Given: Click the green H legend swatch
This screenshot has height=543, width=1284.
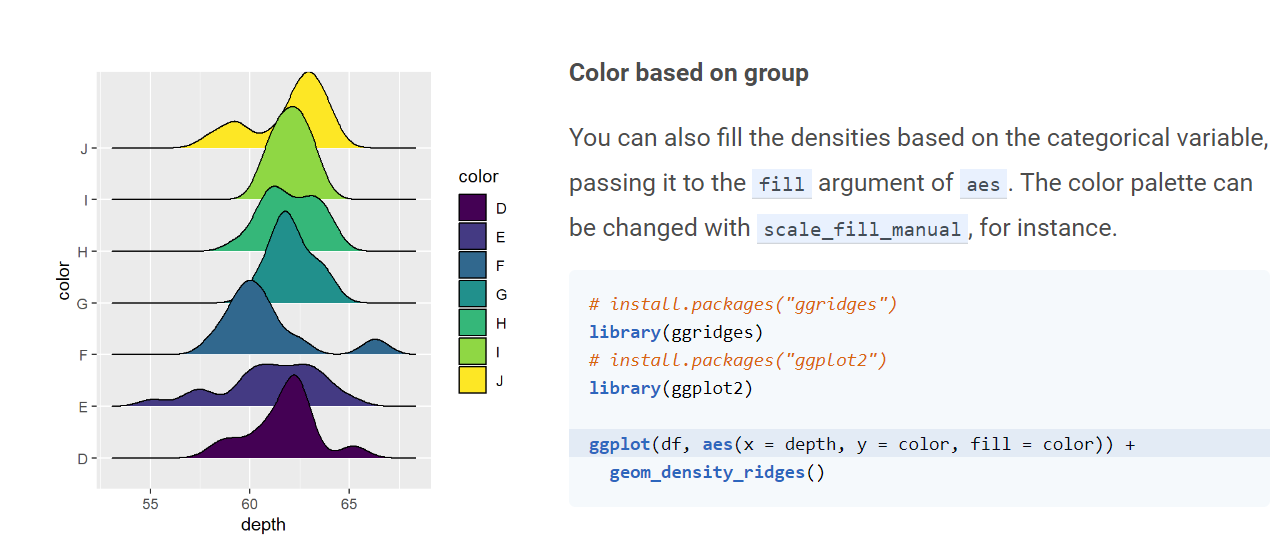Looking at the screenshot, I should pyautogui.click(x=472, y=322).
